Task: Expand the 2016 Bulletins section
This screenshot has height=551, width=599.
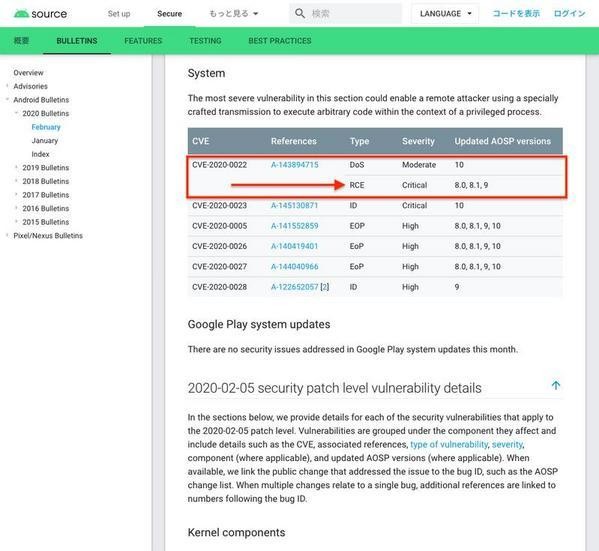Action: click(x=16, y=208)
